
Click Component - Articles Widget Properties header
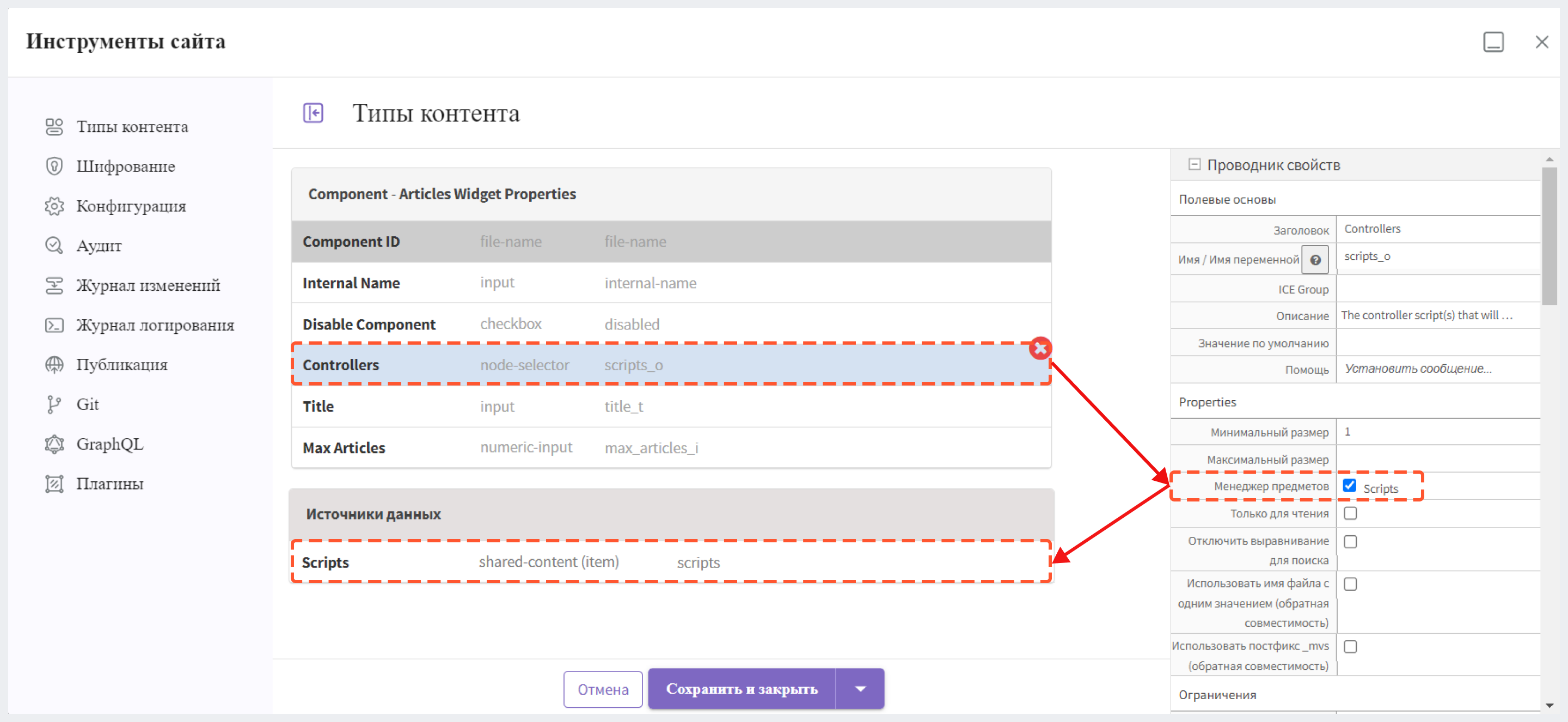(x=671, y=194)
